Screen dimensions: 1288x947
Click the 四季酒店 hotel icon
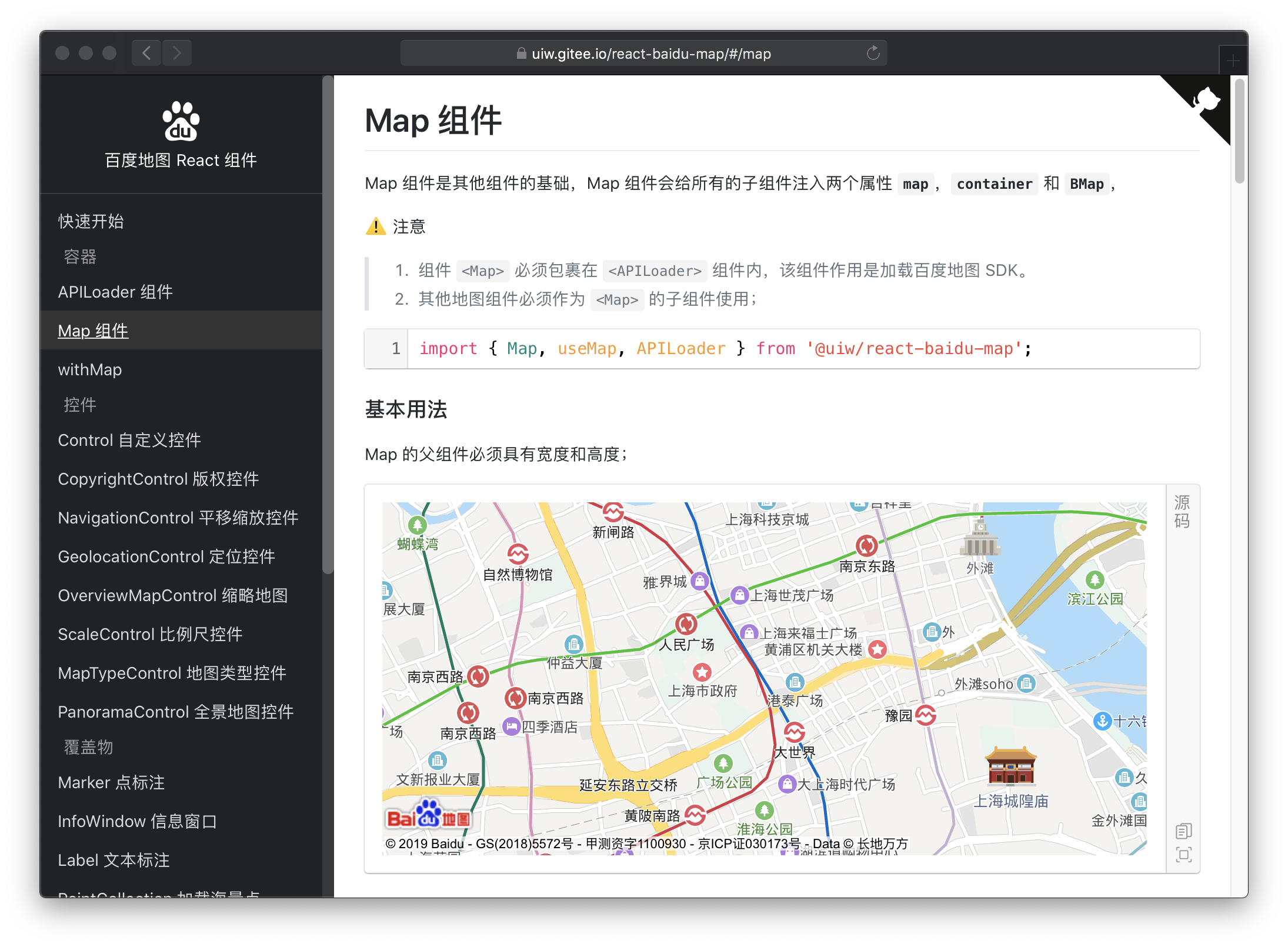(x=512, y=727)
